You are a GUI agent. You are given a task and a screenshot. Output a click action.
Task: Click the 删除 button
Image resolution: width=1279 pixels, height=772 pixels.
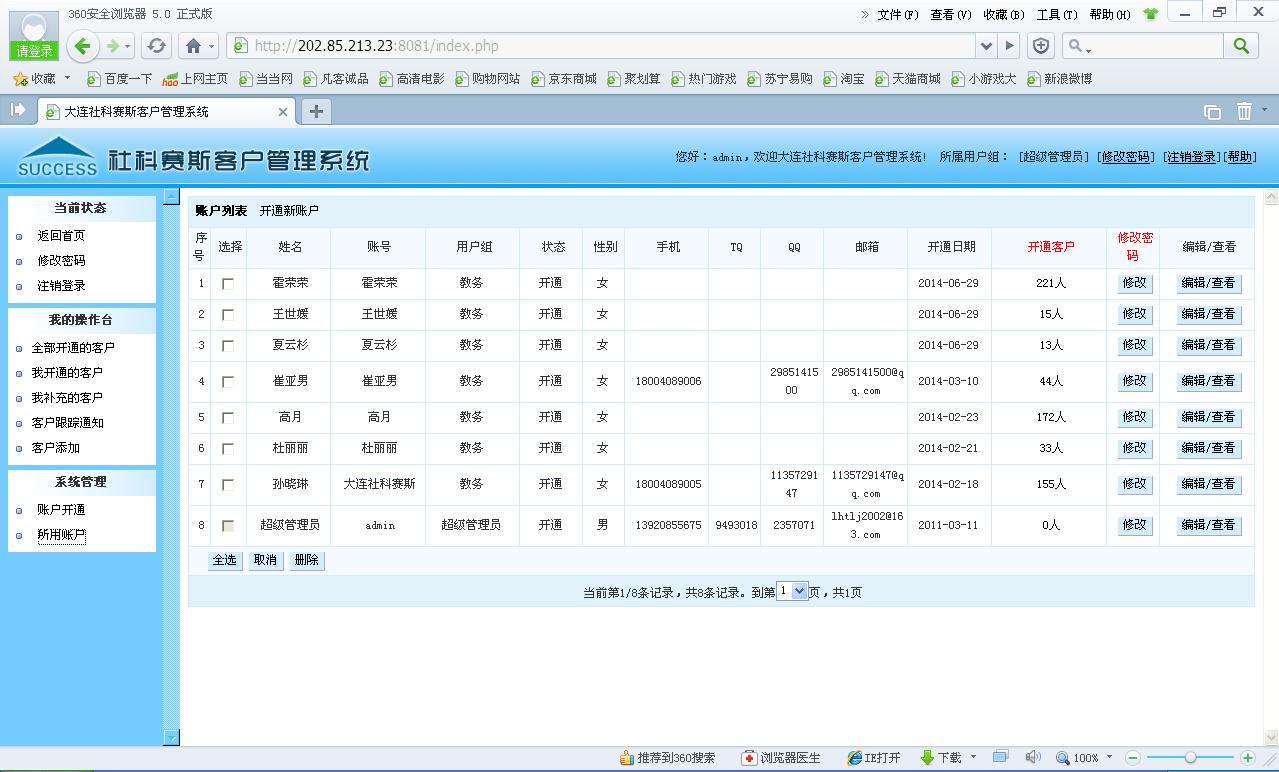point(306,560)
